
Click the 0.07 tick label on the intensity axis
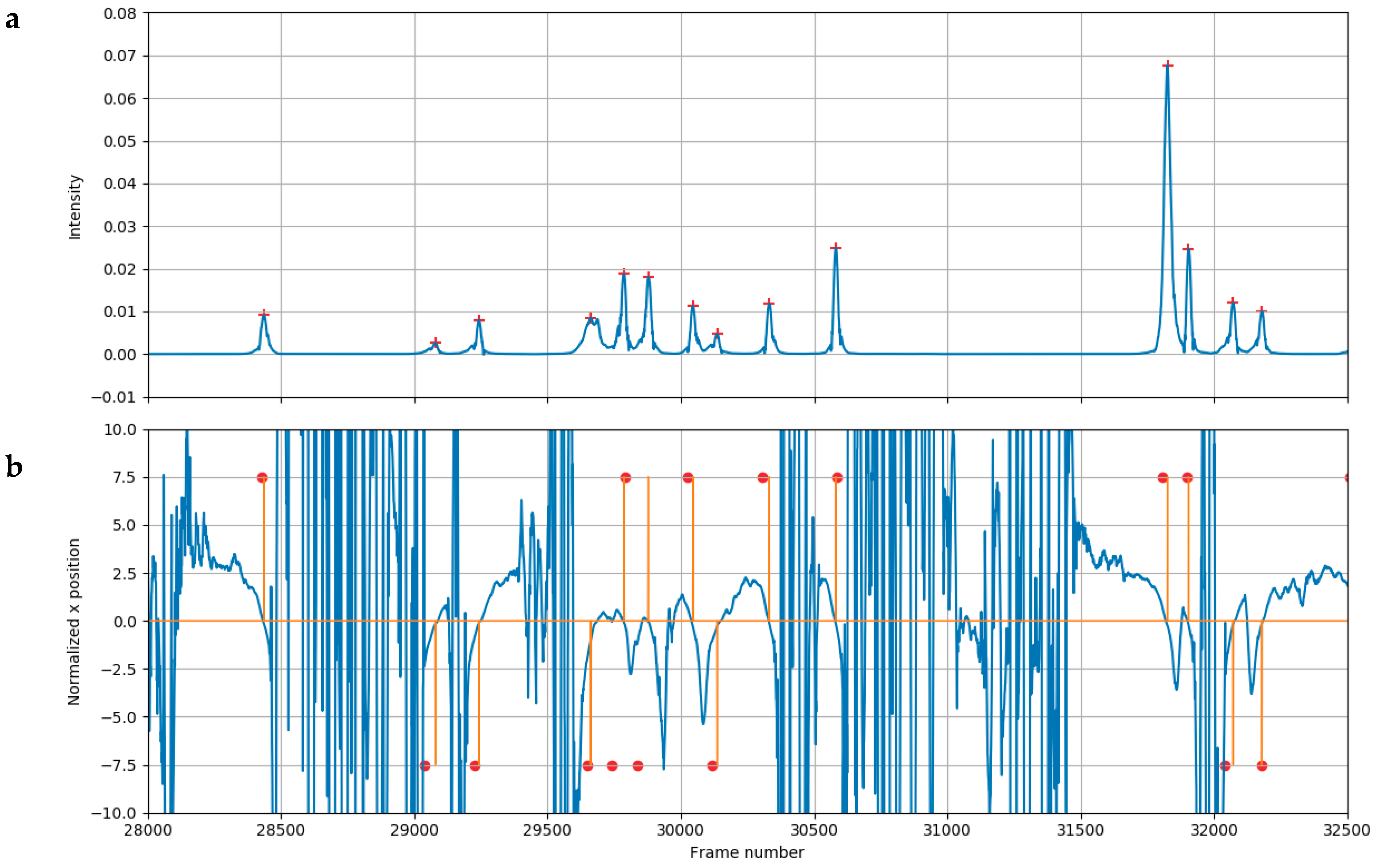tap(120, 56)
